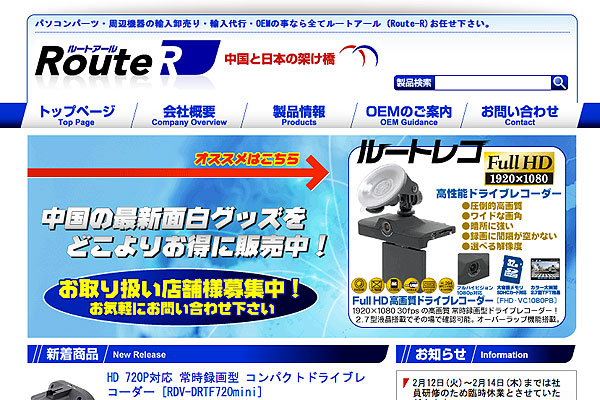Read the 2月12日 temporary closure notice
Image resolution: width=600 pixels, height=400 pixels.
pos(486,390)
